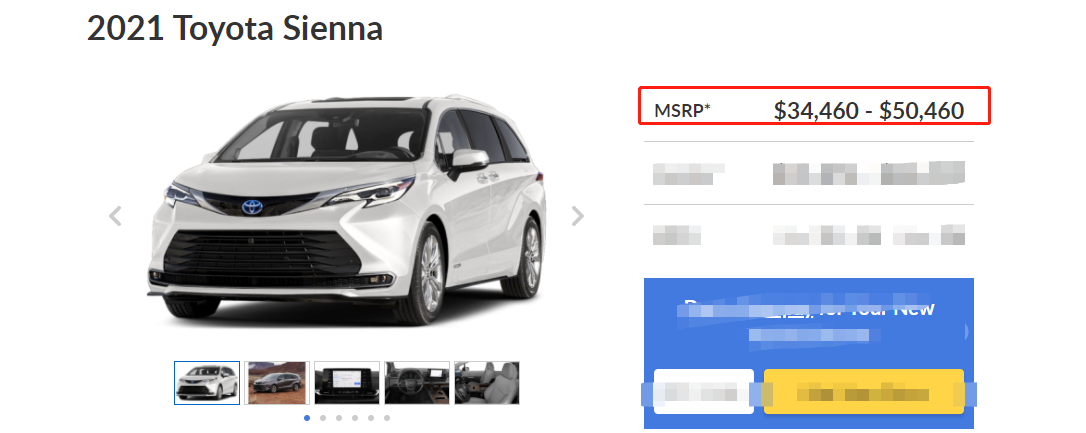Click the yellow button in blue panel

click(x=864, y=391)
